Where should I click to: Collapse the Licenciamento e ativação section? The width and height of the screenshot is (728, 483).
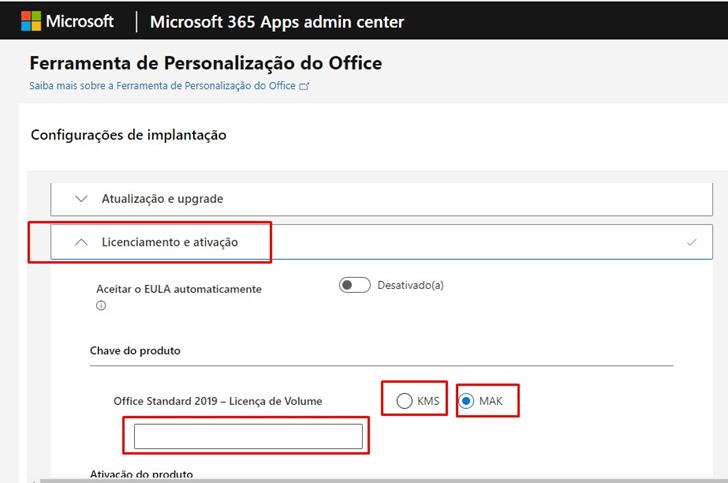381,242
